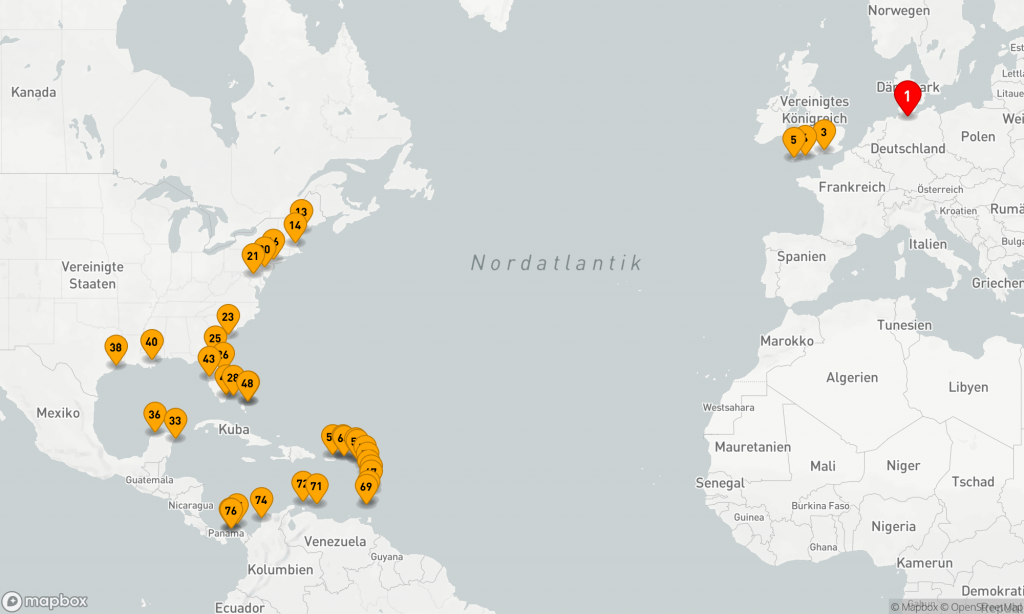Open marker 69 in the Caribbean
1024x614 pixels.
click(x=366, y=487)
